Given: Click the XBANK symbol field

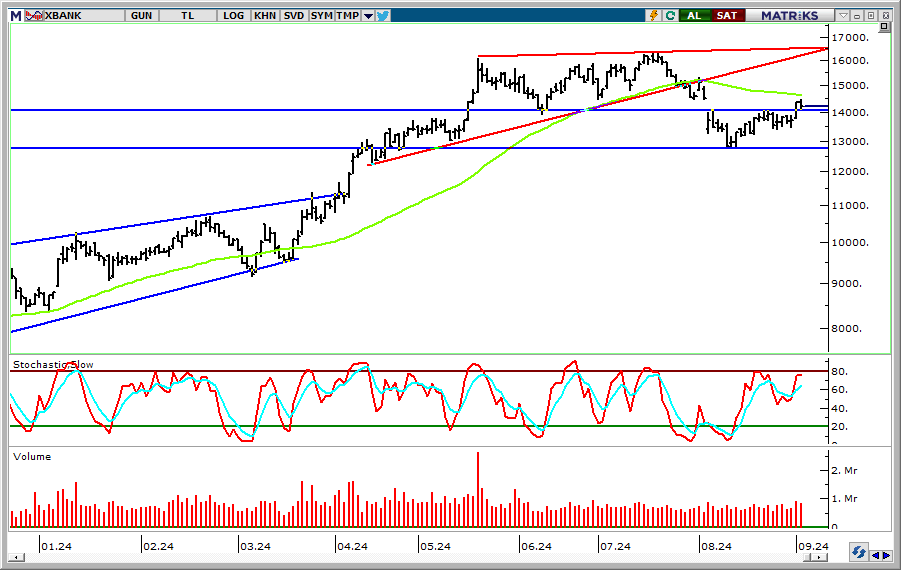Looking at the screenshot, I should [x=84, y=16].
